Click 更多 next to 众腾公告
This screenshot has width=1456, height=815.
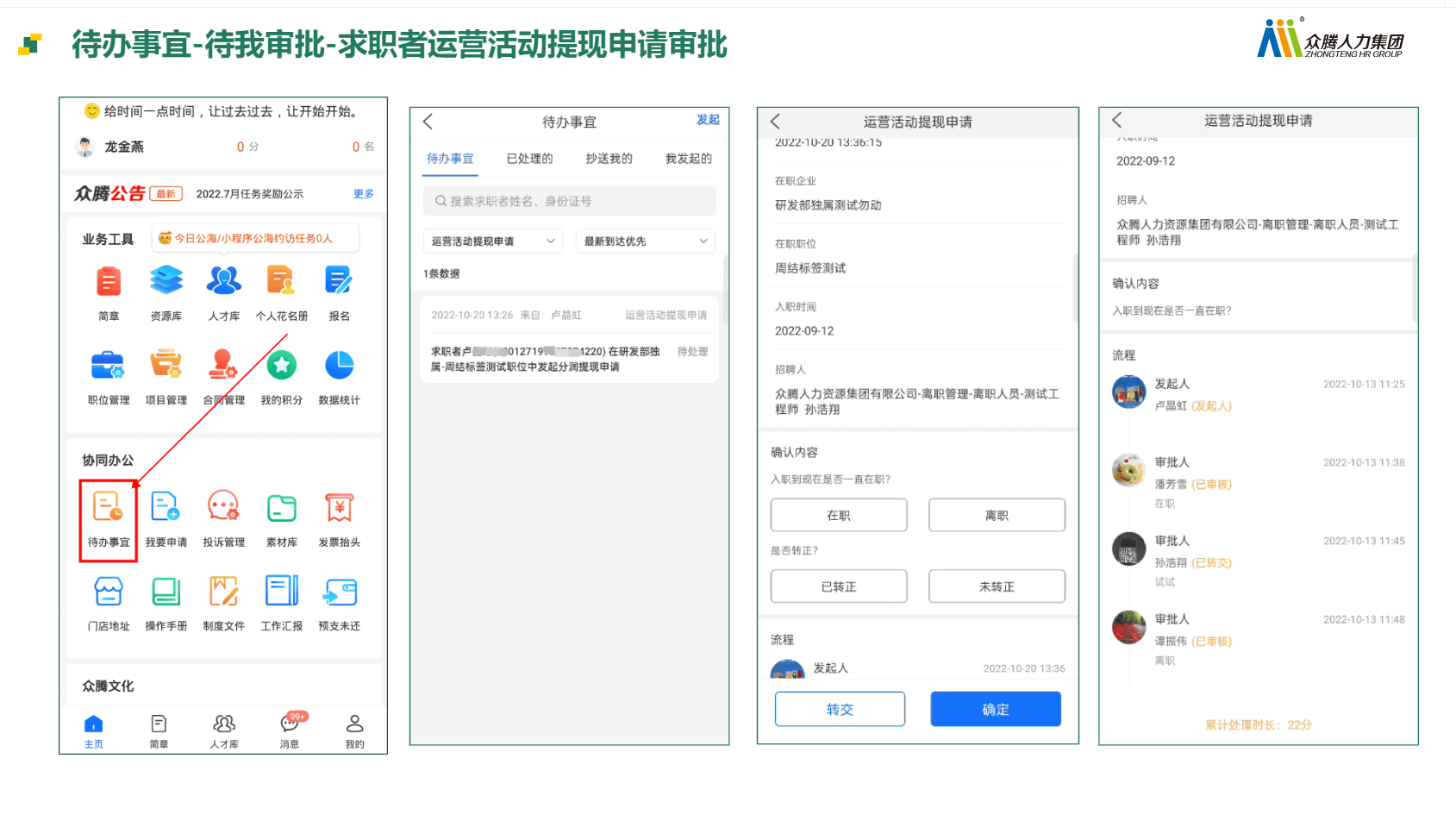[x=364, y=194]
